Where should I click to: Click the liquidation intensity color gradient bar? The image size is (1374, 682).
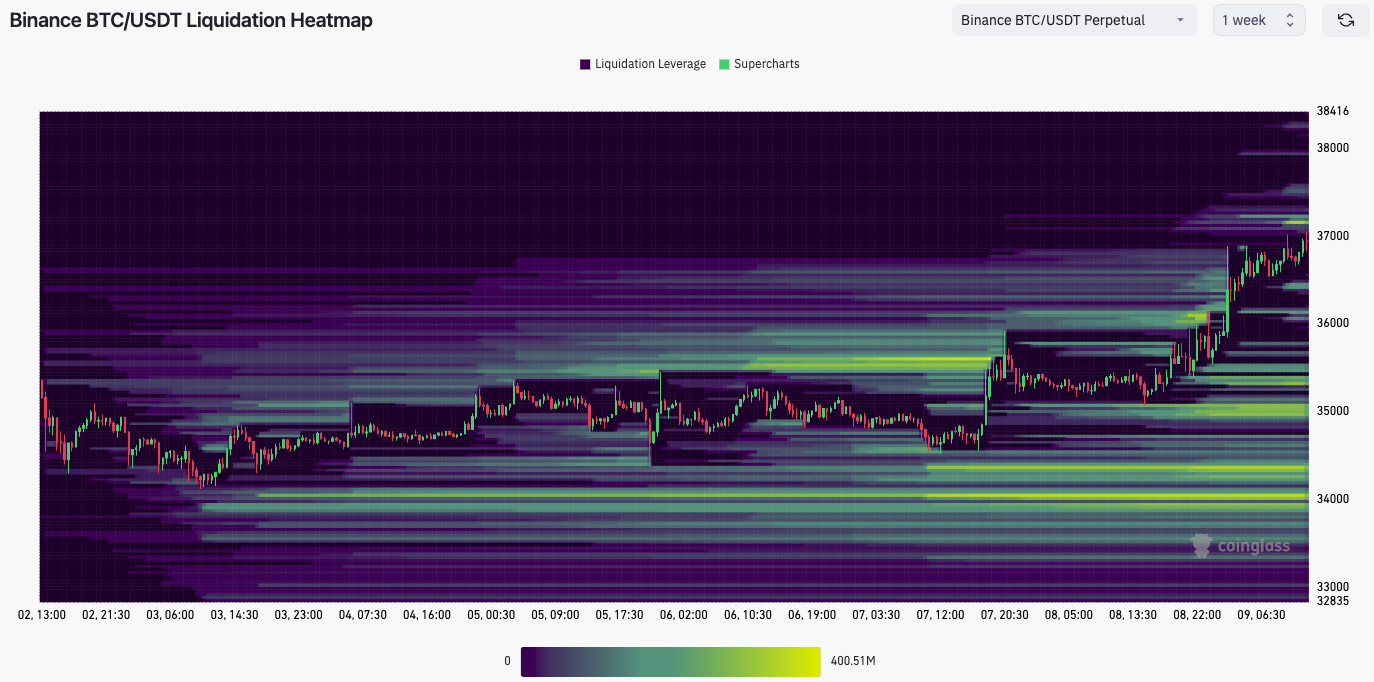point(670,661)
